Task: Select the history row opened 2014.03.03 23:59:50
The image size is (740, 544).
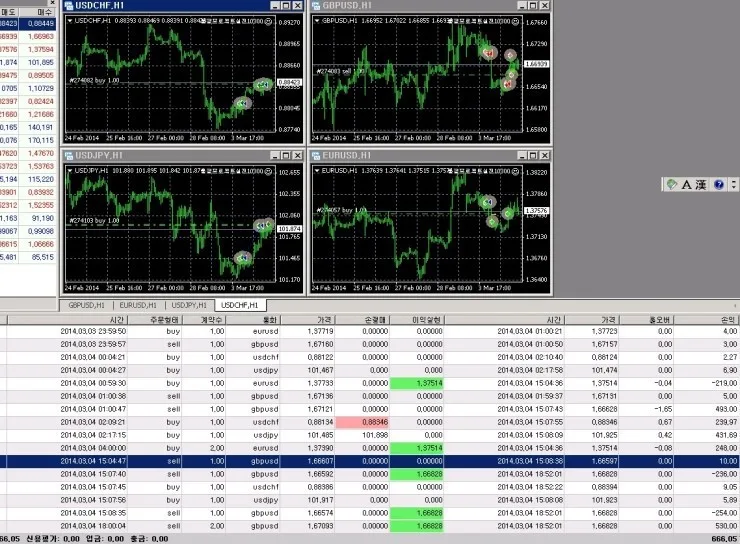Action: pos(370,331)
